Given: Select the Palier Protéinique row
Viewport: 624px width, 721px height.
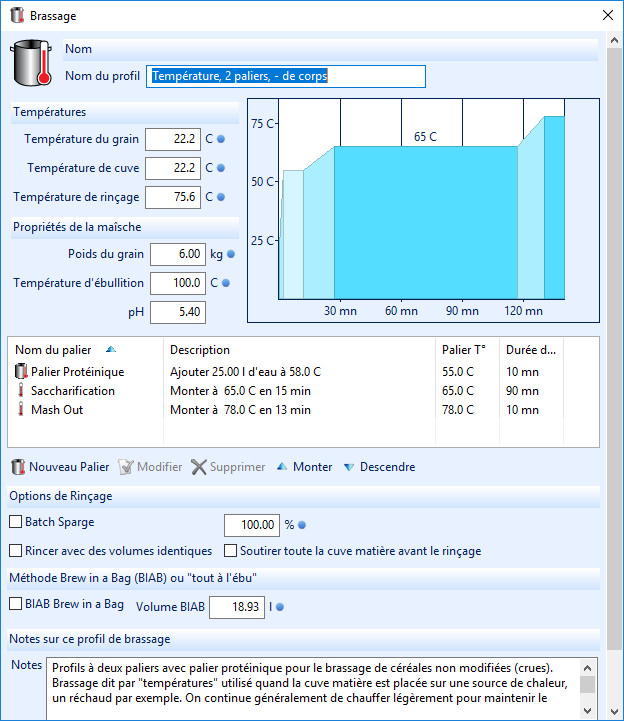Looking at the screenshot, I should tap(77, 372).
